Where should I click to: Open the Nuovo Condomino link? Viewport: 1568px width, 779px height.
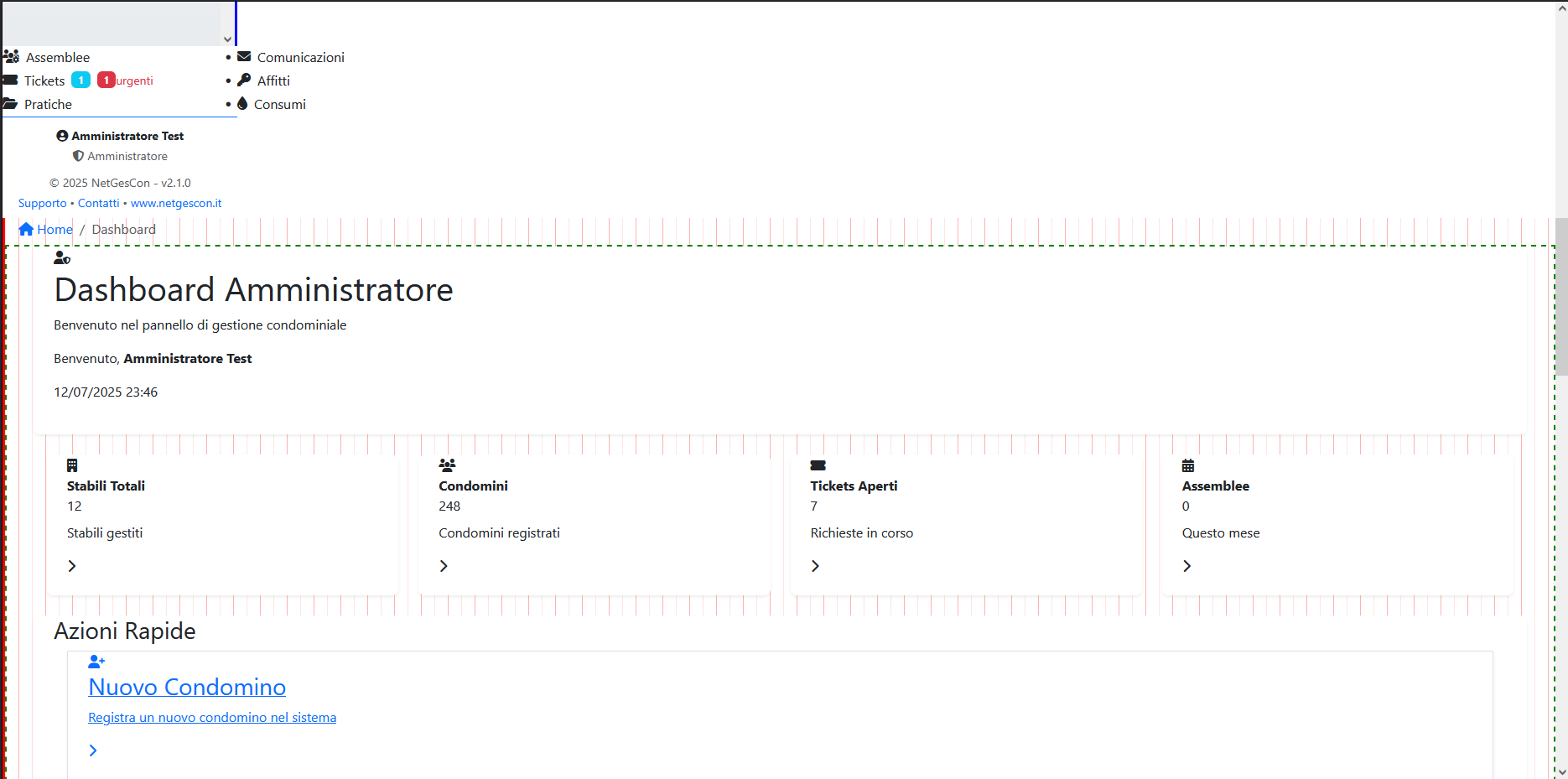click(187, 687)
